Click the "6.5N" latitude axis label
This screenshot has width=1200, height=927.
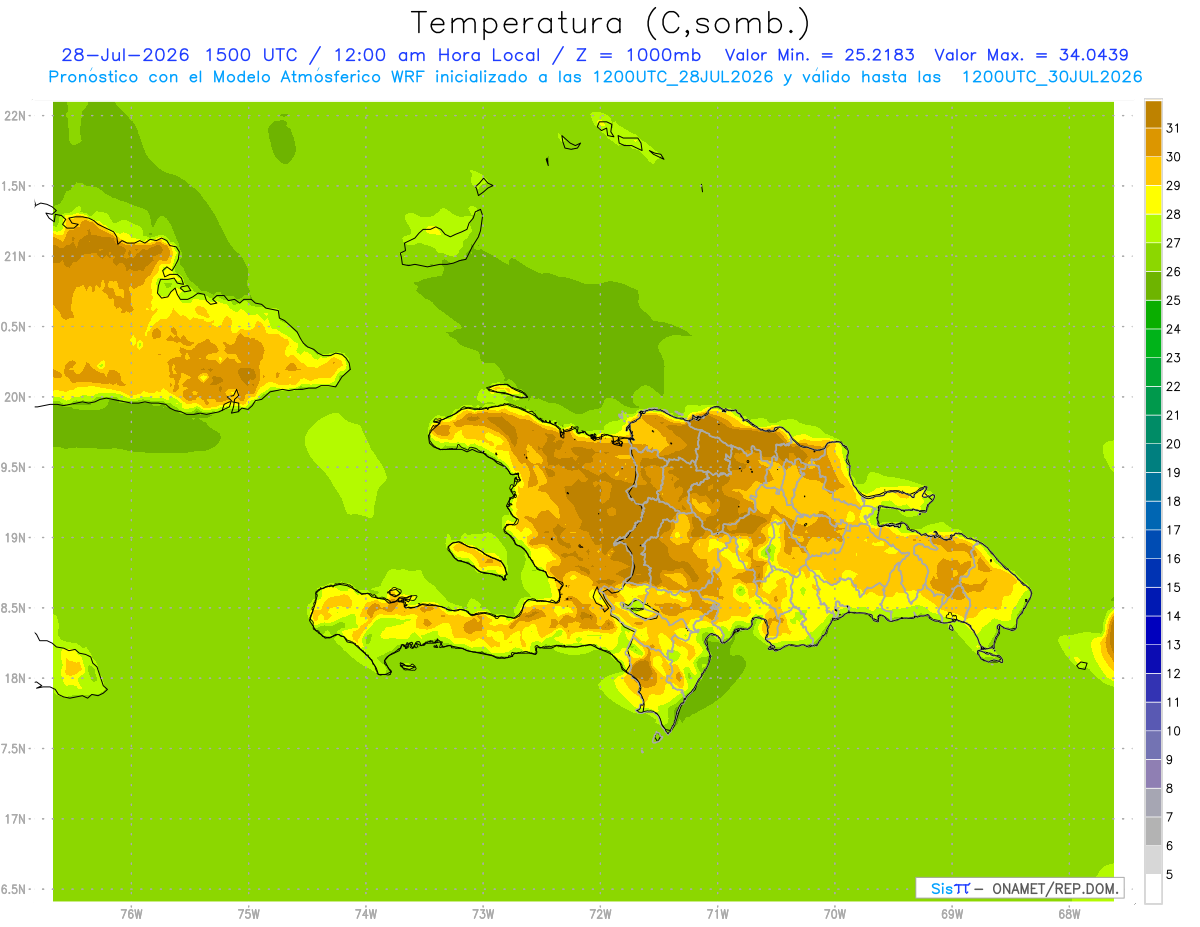tap(15, 889)
